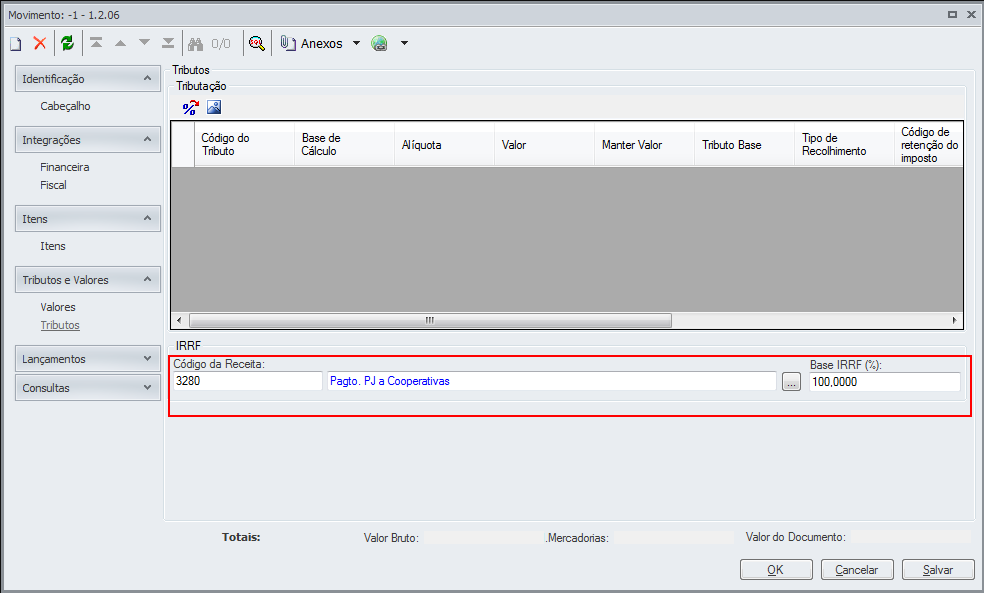Open Fiscal under Integrações

point(53,185)
